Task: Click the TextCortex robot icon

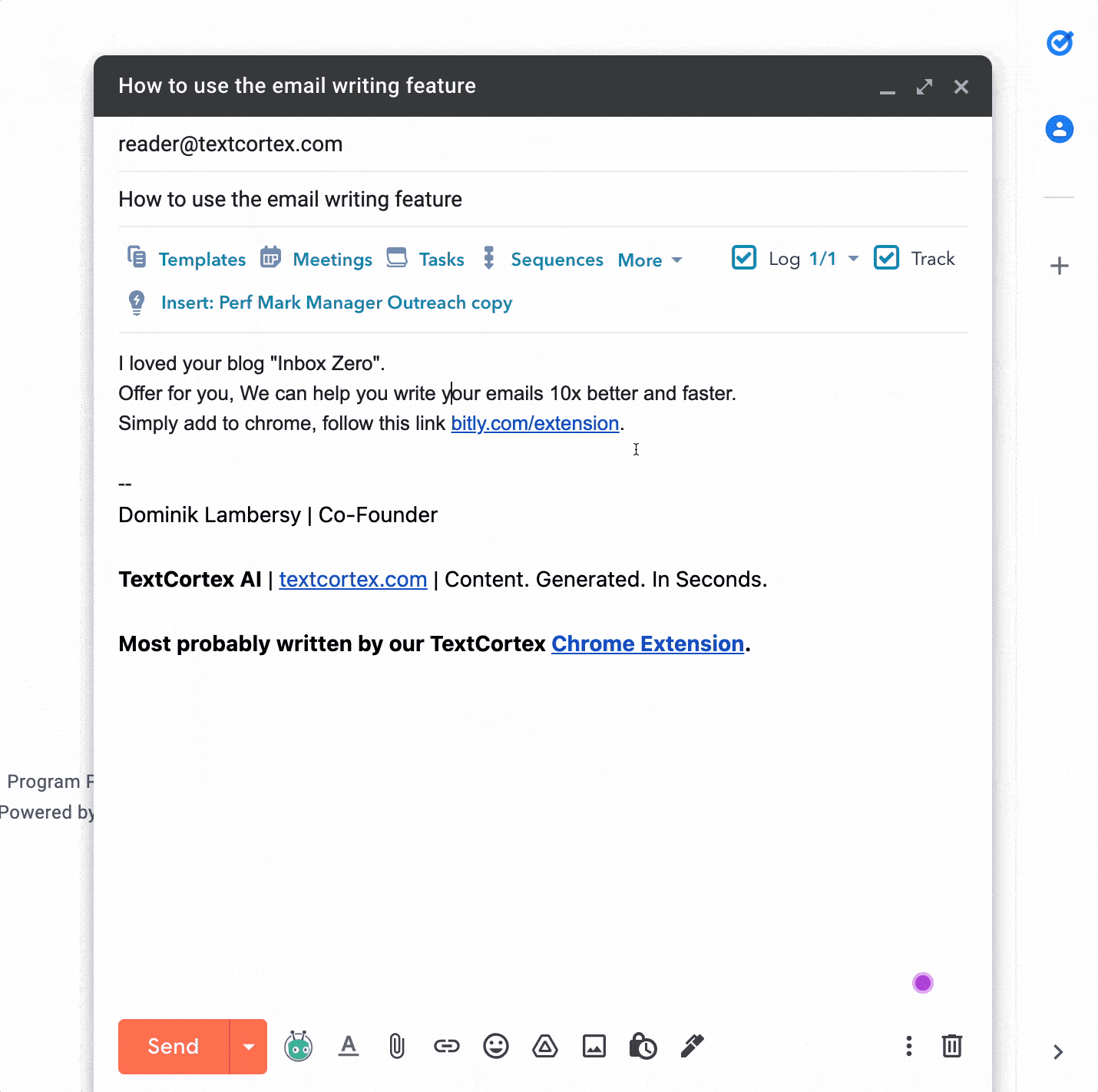Action: (x=298, y=1046)
